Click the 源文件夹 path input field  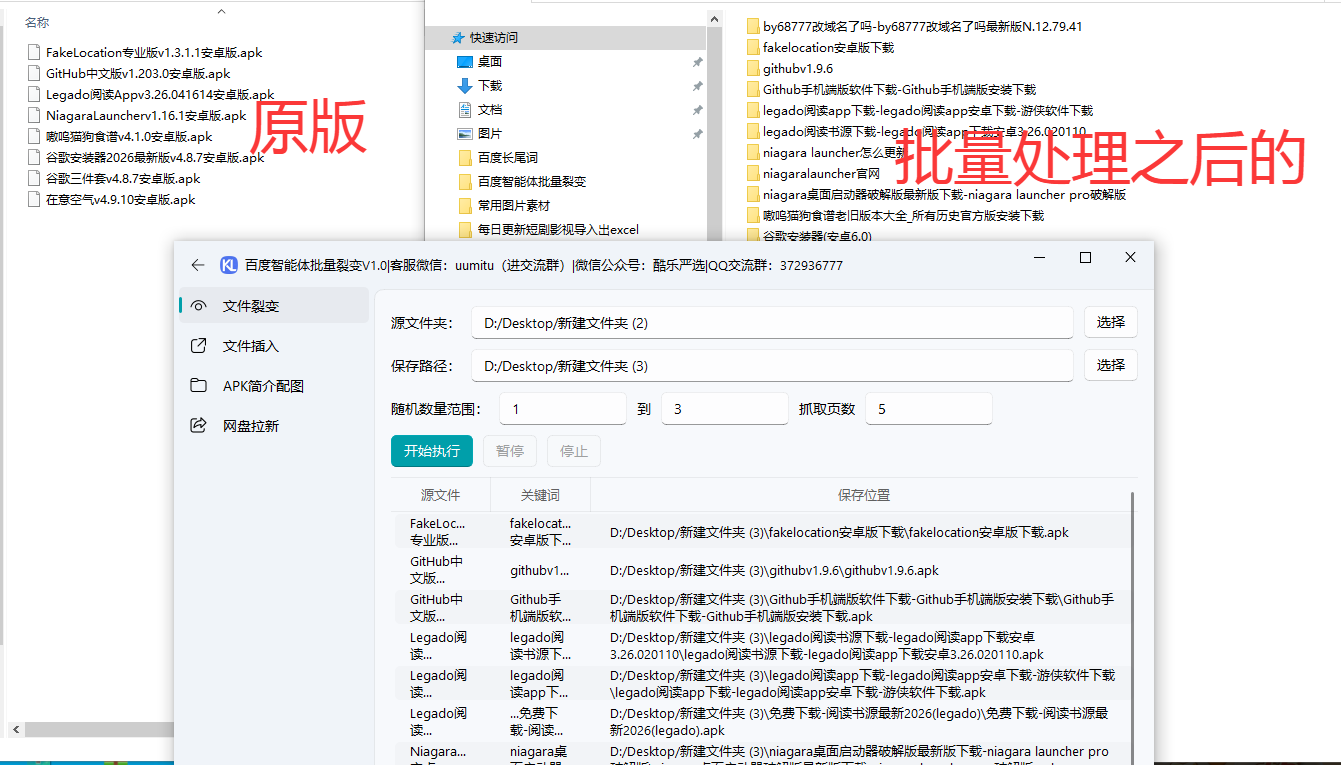(x=772, y=323)
